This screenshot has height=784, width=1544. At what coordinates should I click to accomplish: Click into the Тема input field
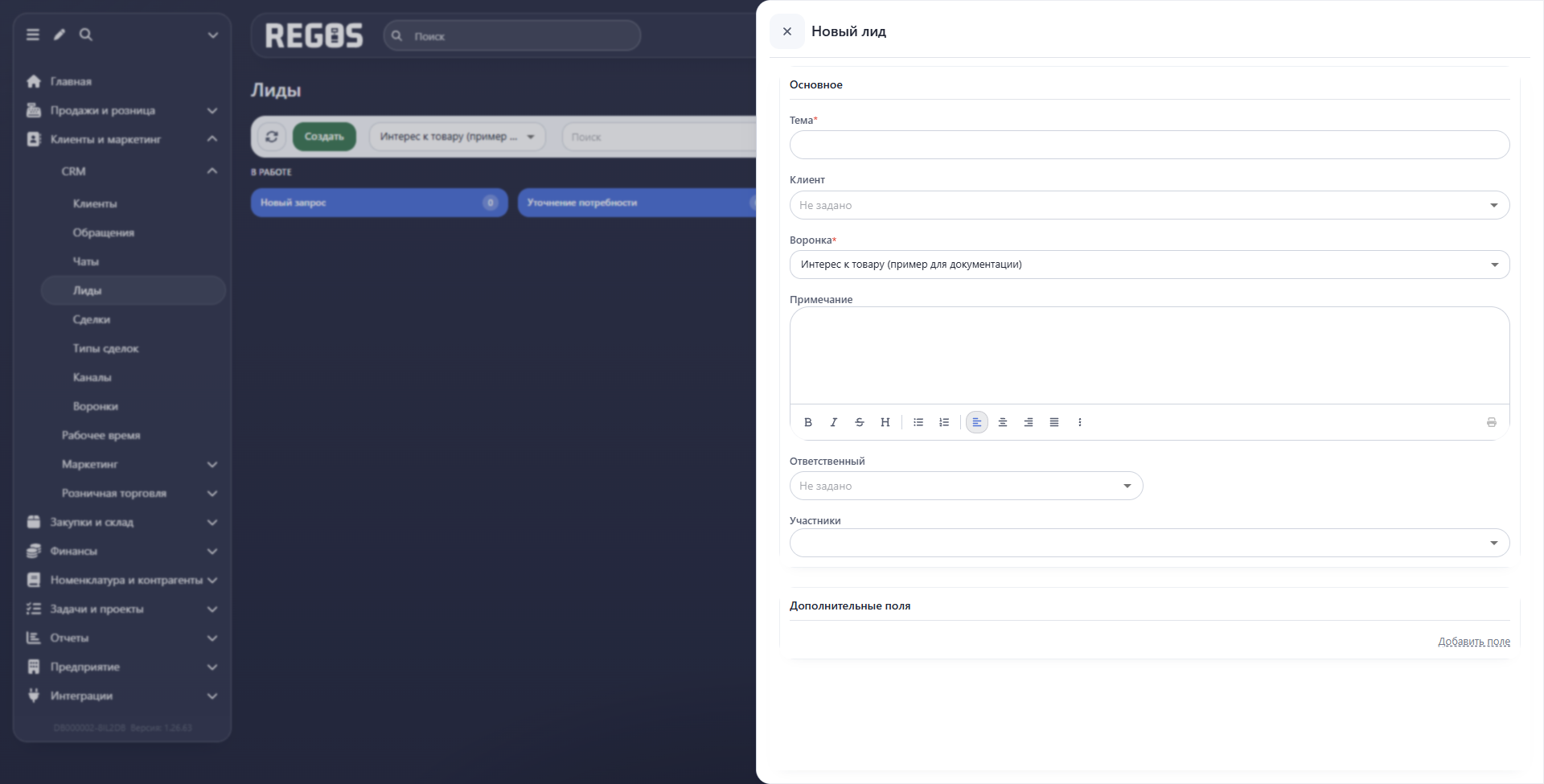coord(1149,145)
